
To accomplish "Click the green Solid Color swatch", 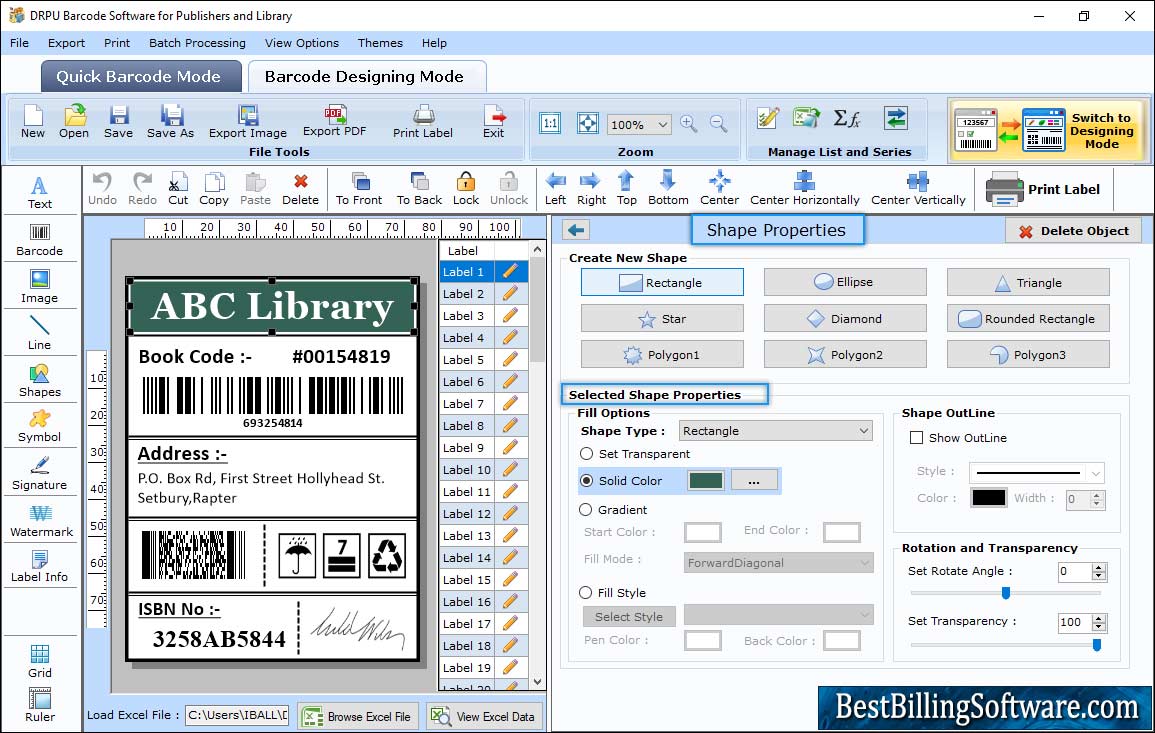I will 706,480.
